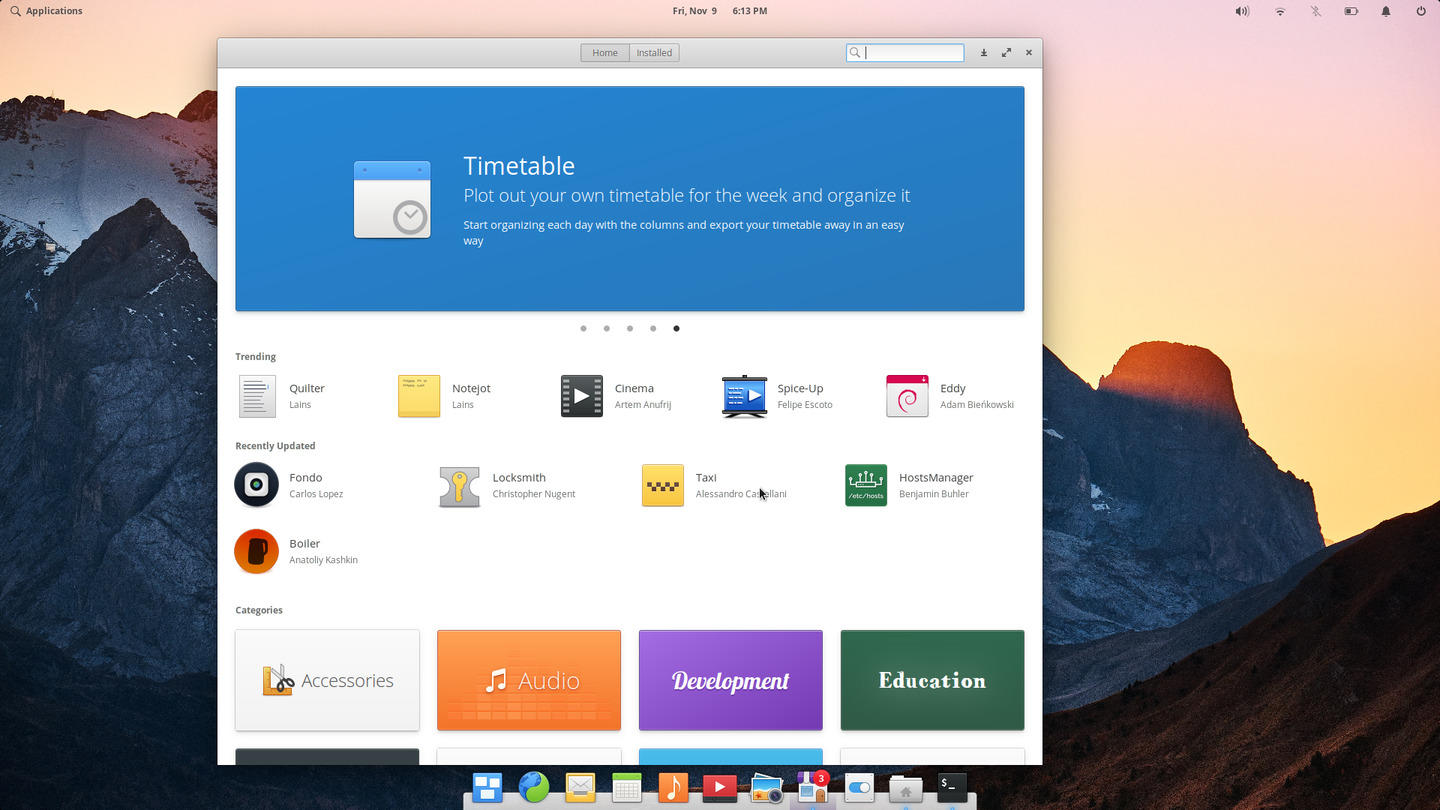Screen dimensions: 1440x810
Task: Select the third banner carousel dot
Action: 630,328
